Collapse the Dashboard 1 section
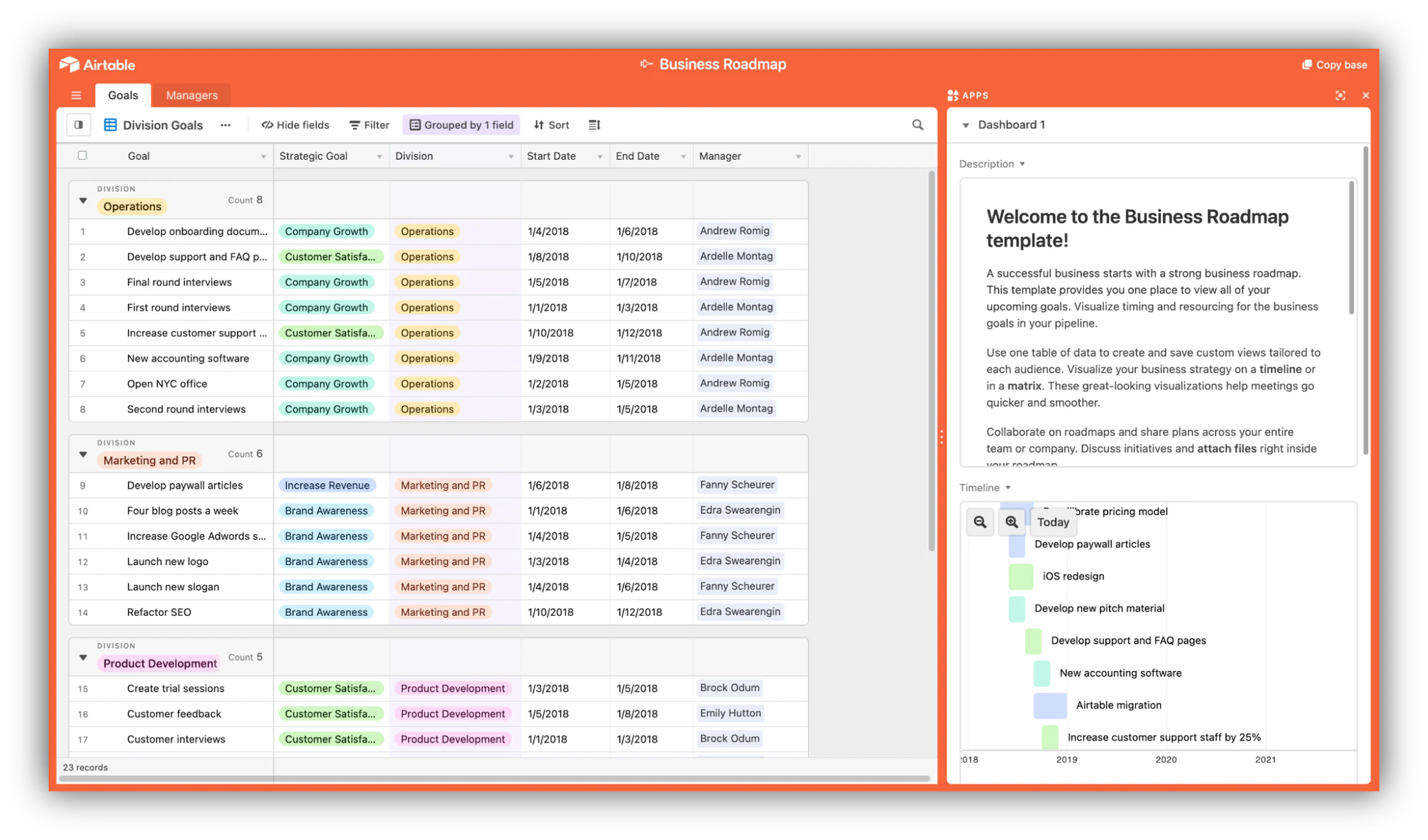 [965, 125]
